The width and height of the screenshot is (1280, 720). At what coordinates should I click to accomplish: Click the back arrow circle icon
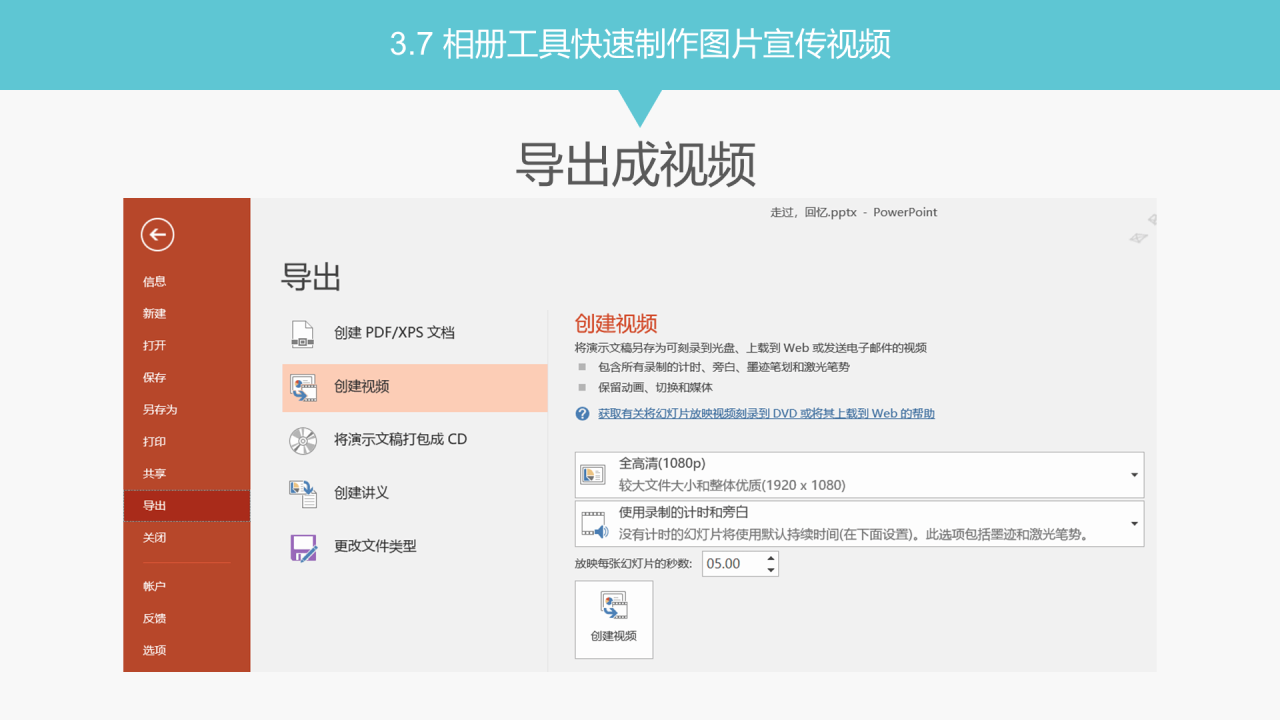(157, 235)
